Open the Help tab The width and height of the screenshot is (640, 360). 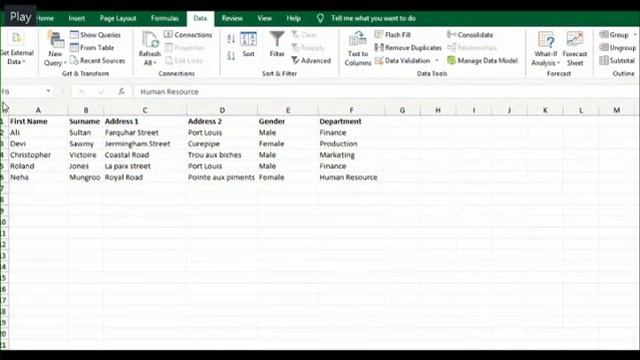[x=293, y=18]
